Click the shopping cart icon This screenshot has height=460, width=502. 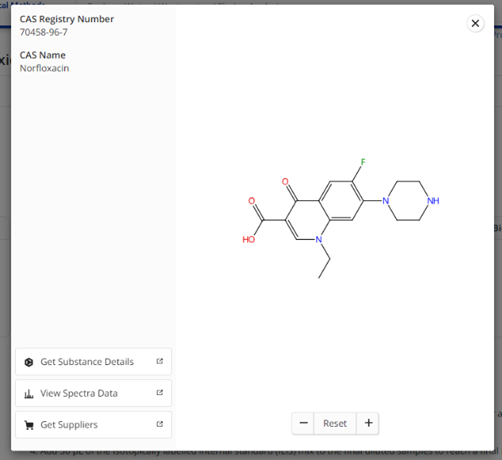pos(29,425)
